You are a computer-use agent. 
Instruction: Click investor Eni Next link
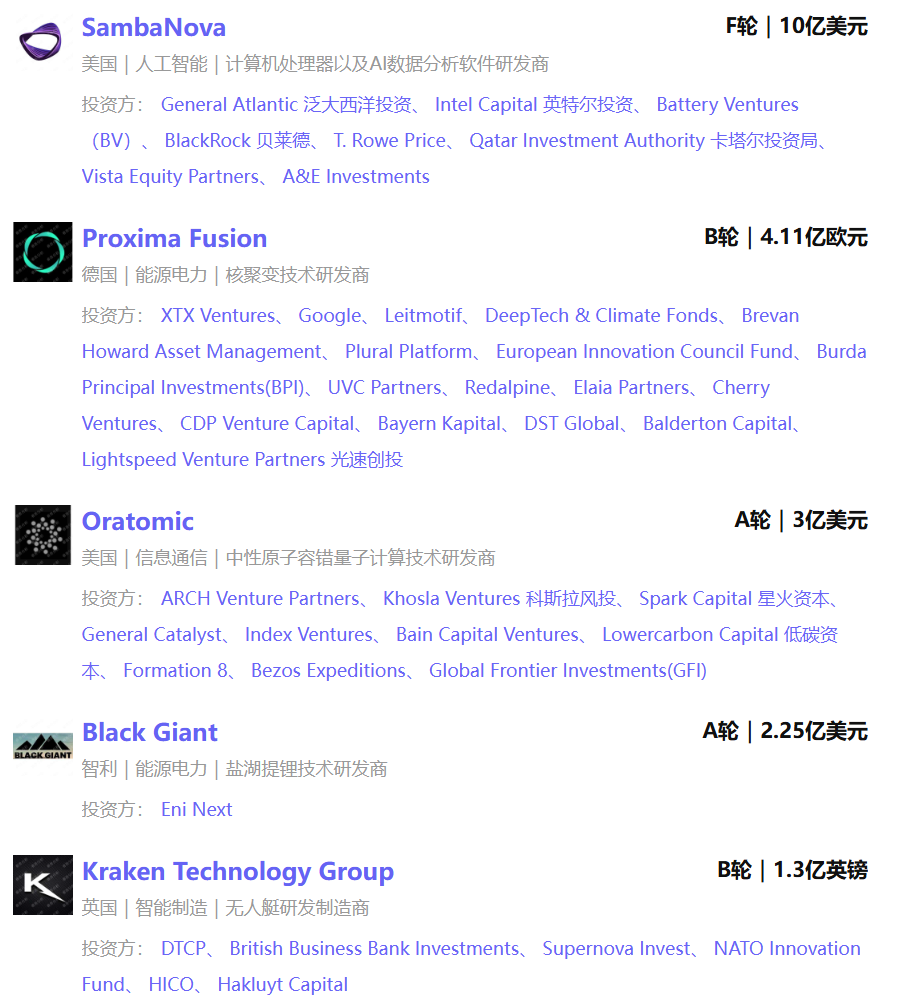[x=196, y=810]
